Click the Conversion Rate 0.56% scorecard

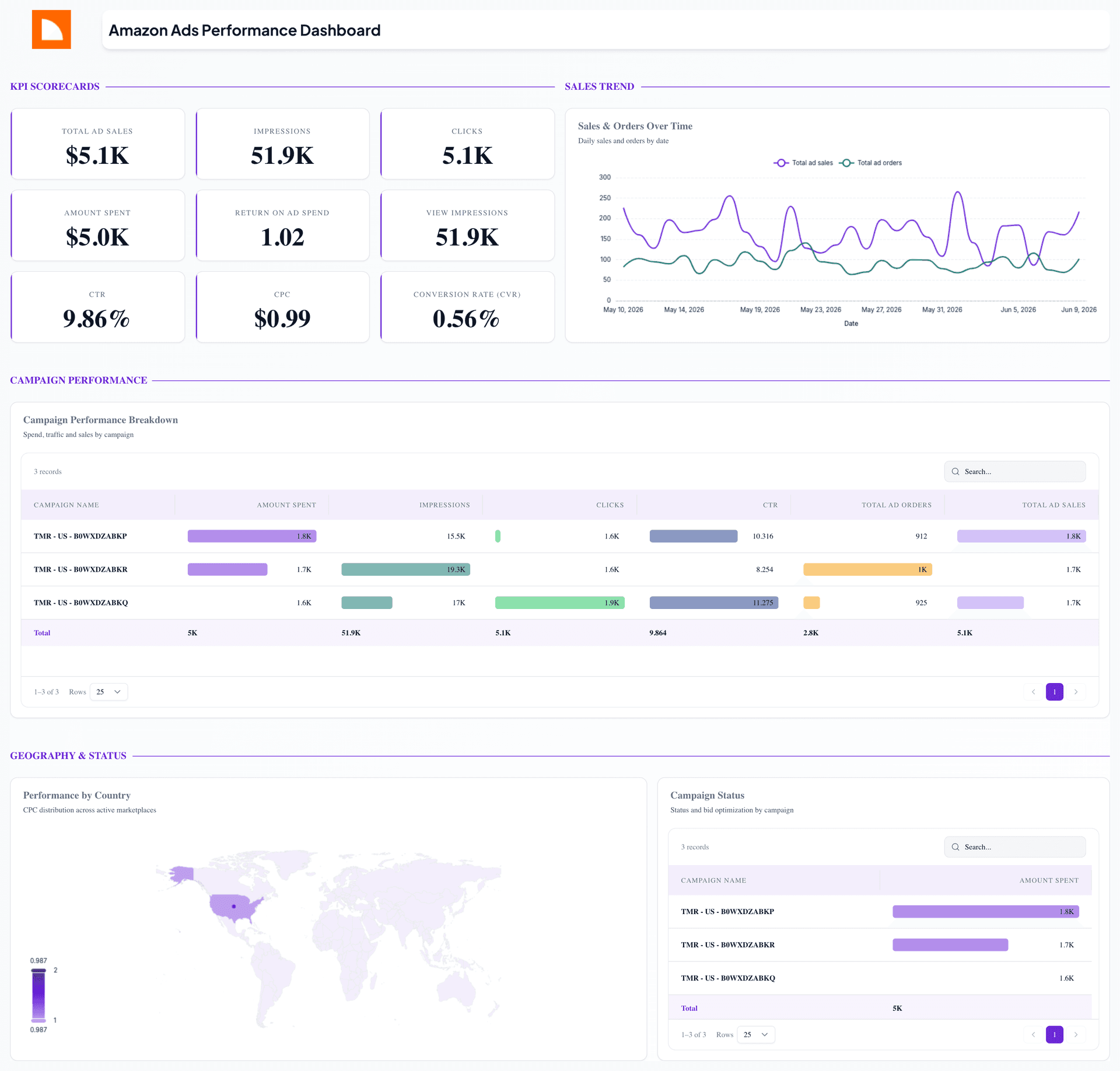(x=467, y=307)
